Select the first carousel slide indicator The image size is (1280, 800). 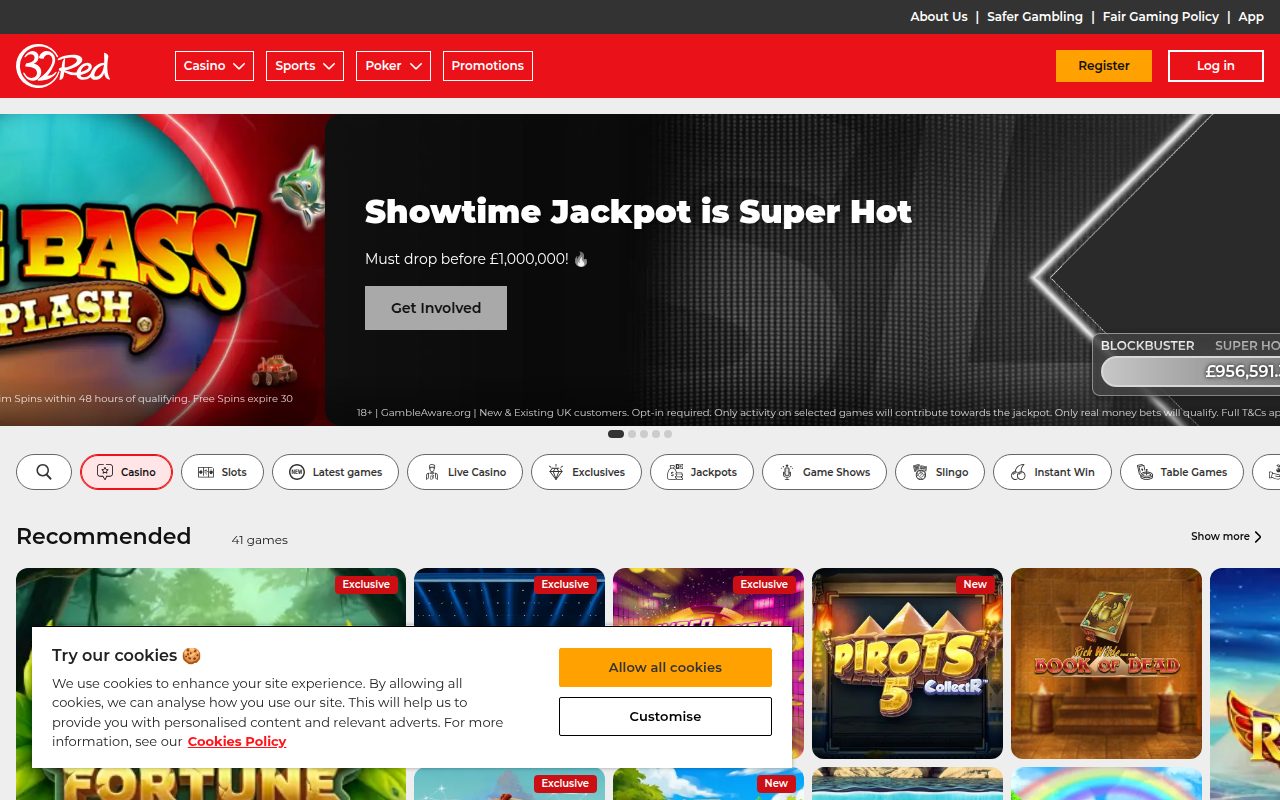tap(616, 434)
